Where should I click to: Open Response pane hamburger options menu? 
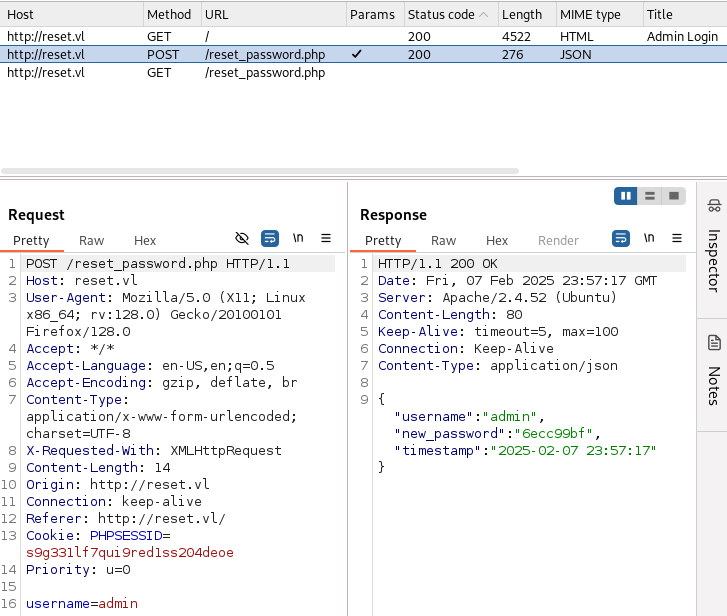coord(677,238)
